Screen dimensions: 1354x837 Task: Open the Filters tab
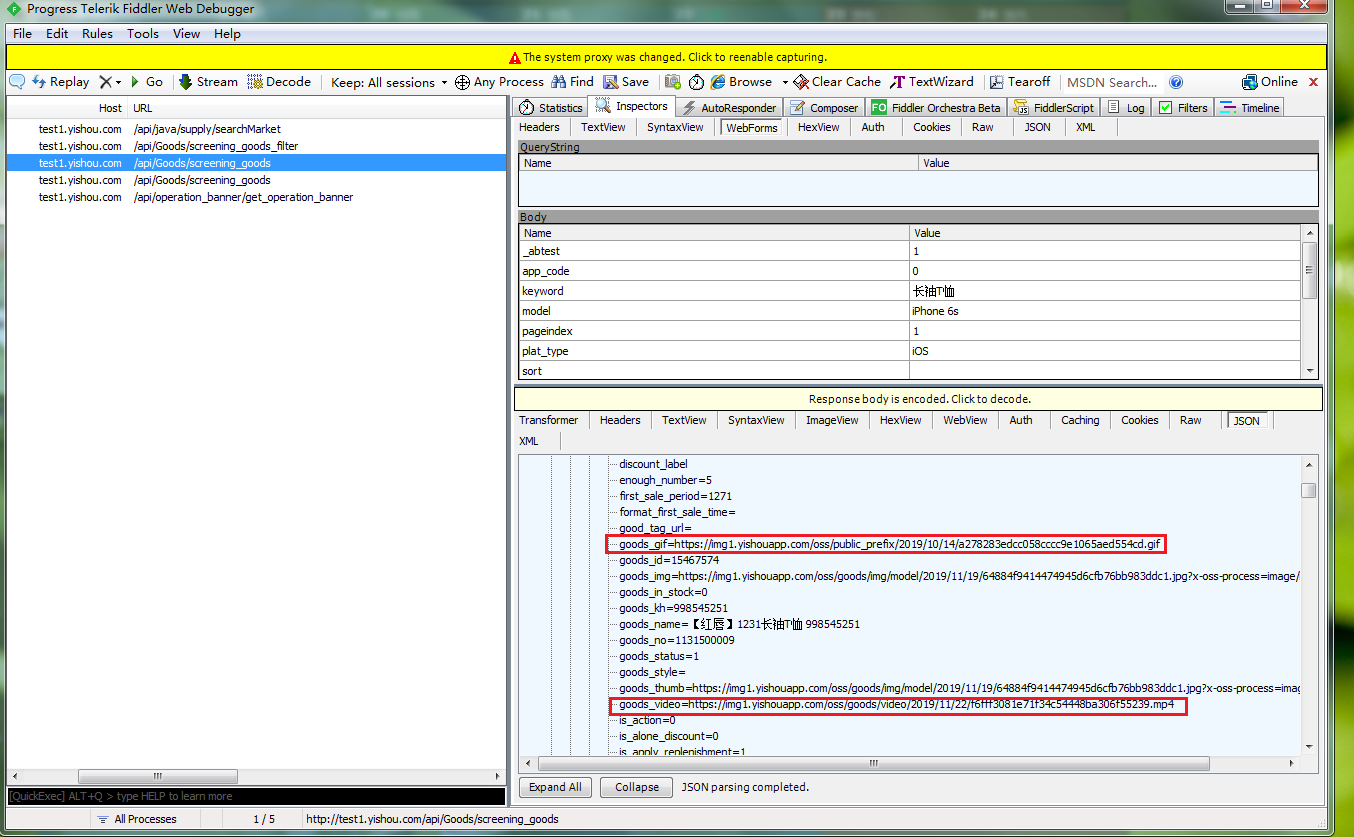(x=1183, y=107)
